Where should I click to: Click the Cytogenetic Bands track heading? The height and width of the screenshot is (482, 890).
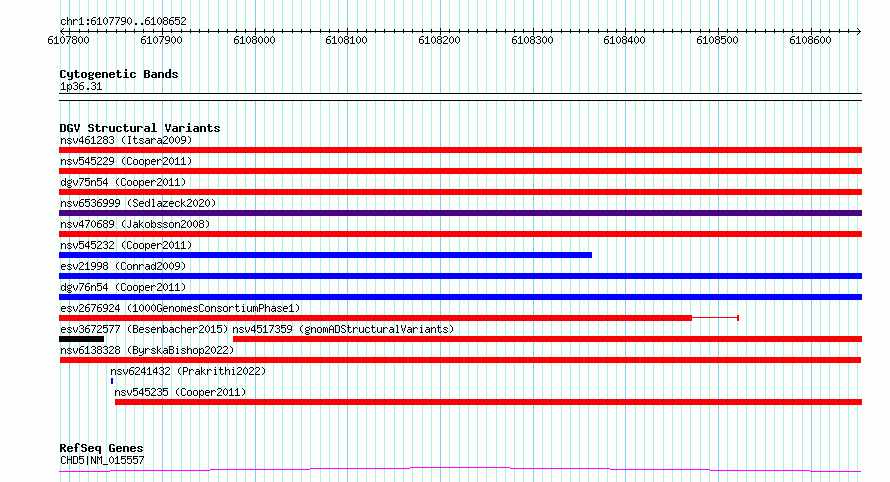click(x=119, y=74)
